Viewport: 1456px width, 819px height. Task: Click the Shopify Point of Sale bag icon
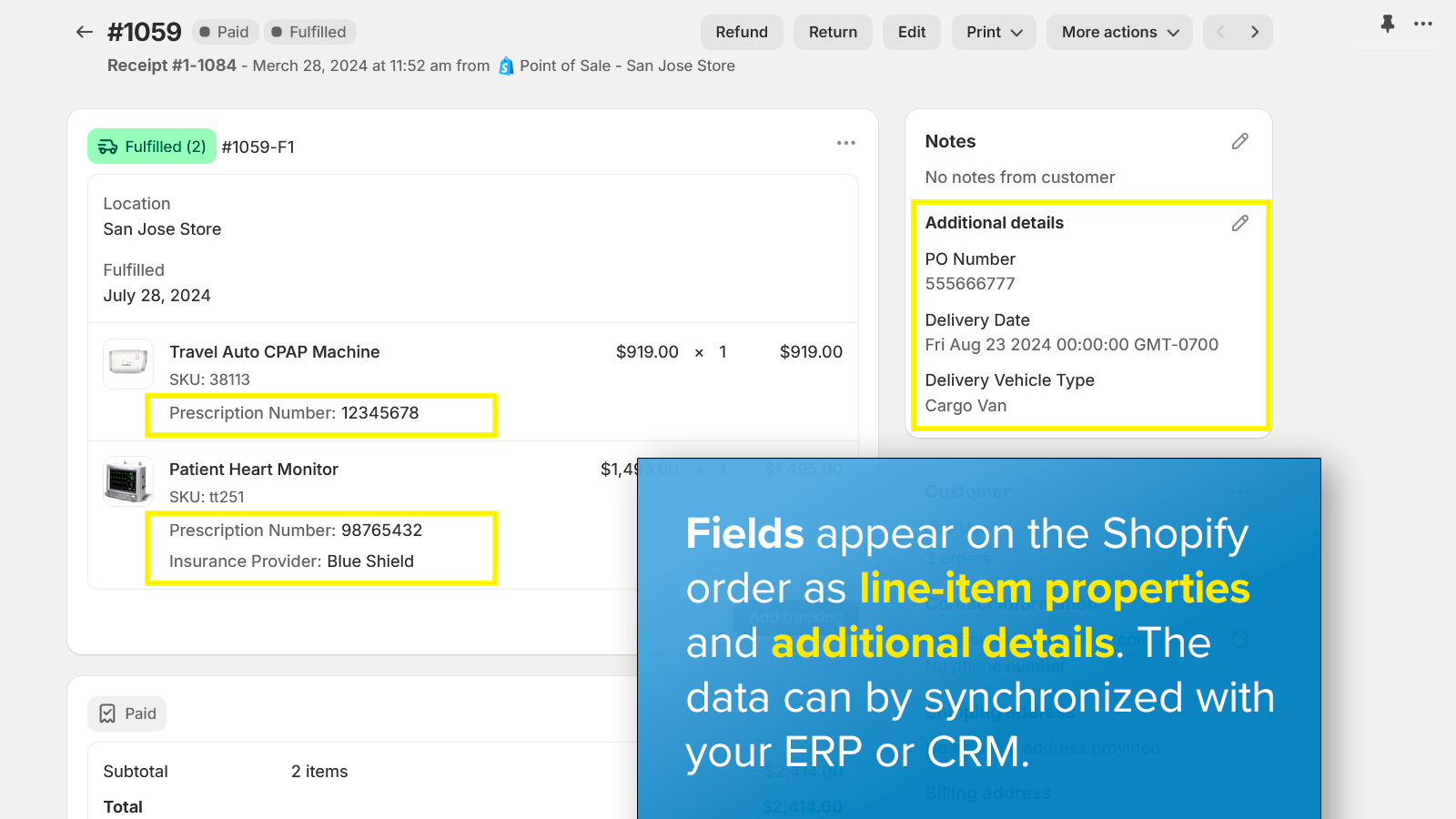(x=506, y=66)
